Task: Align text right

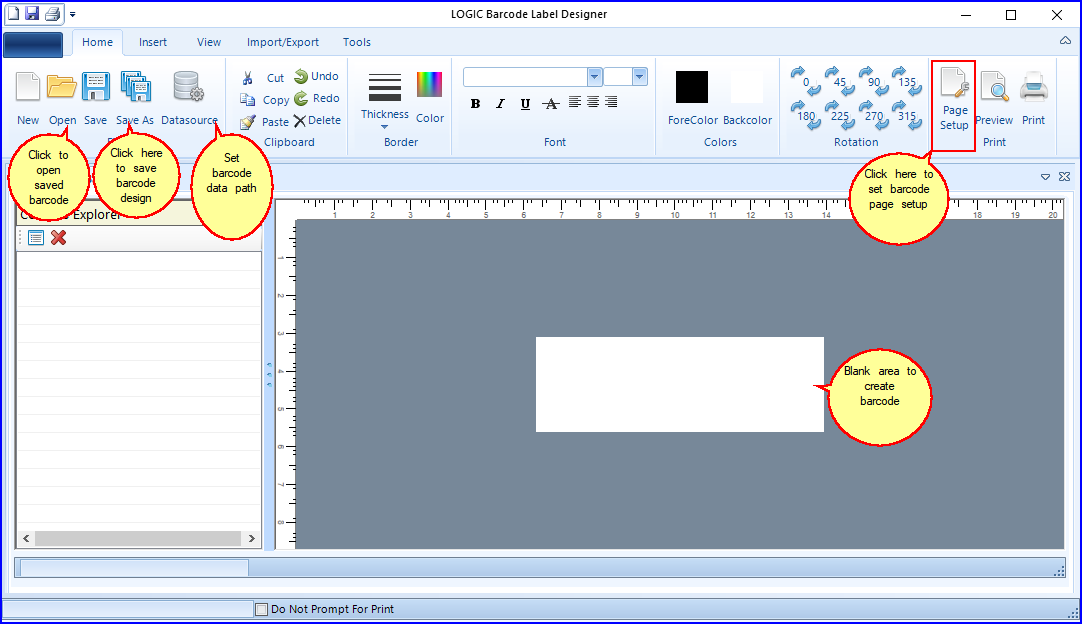Action: pyautogui.click(x=611, y=102)
